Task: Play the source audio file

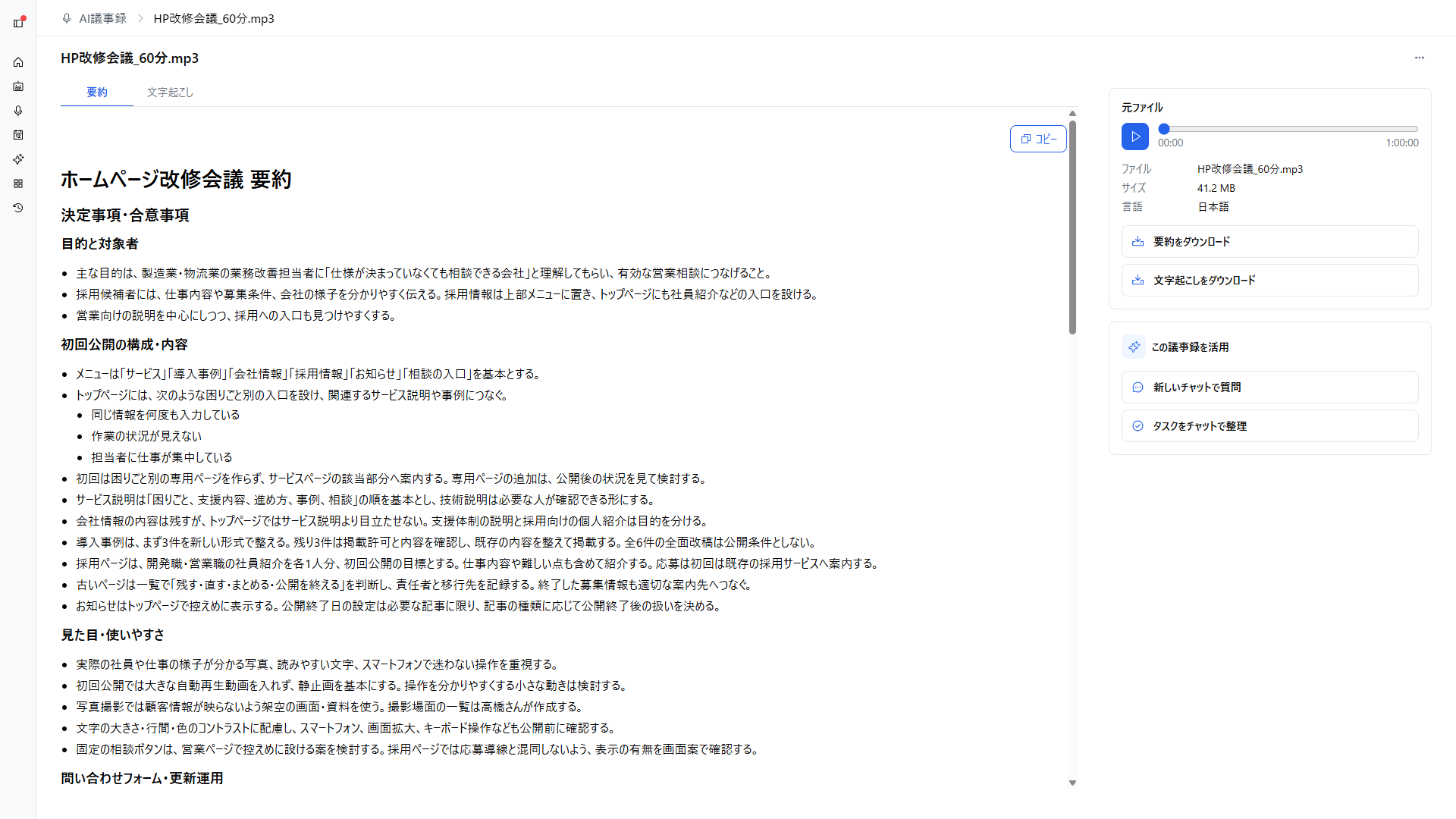Action: [x=1135, y=136]
